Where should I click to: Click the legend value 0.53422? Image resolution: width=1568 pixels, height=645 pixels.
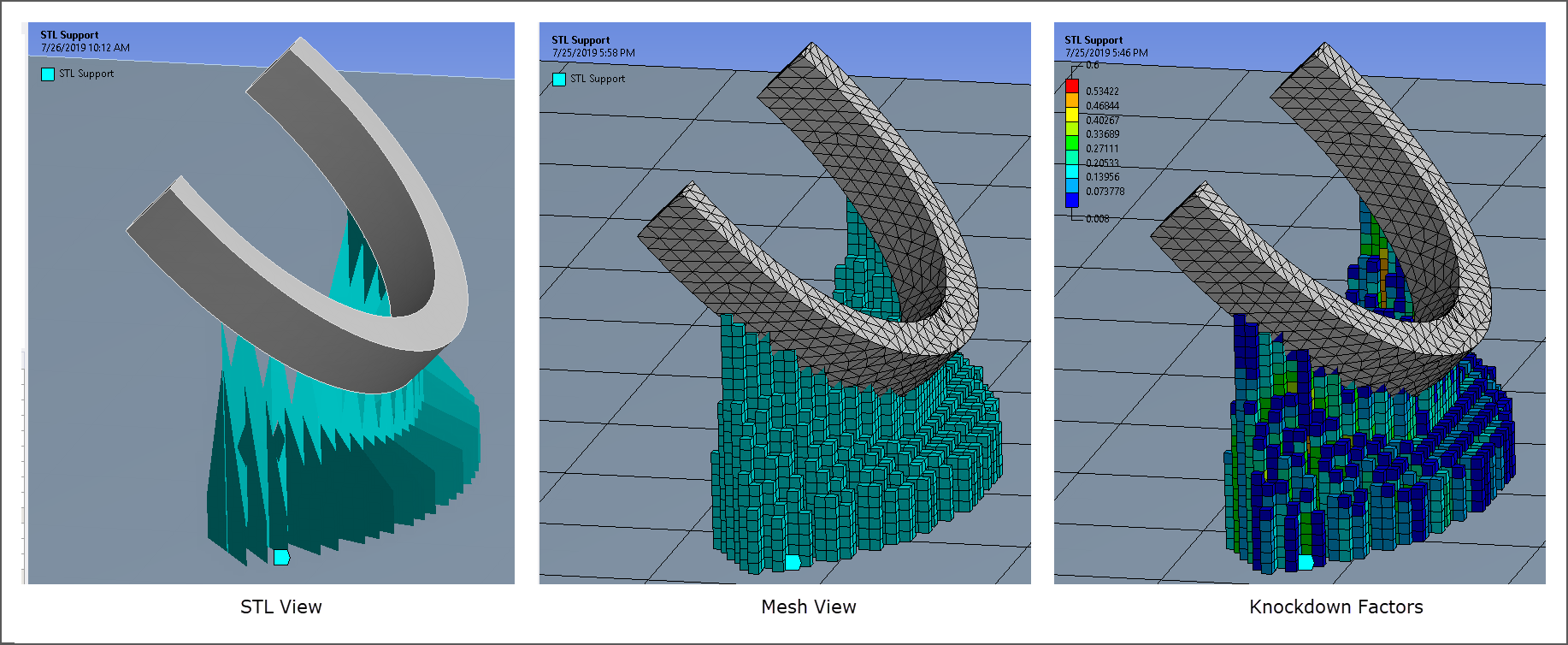[1102, 92]
